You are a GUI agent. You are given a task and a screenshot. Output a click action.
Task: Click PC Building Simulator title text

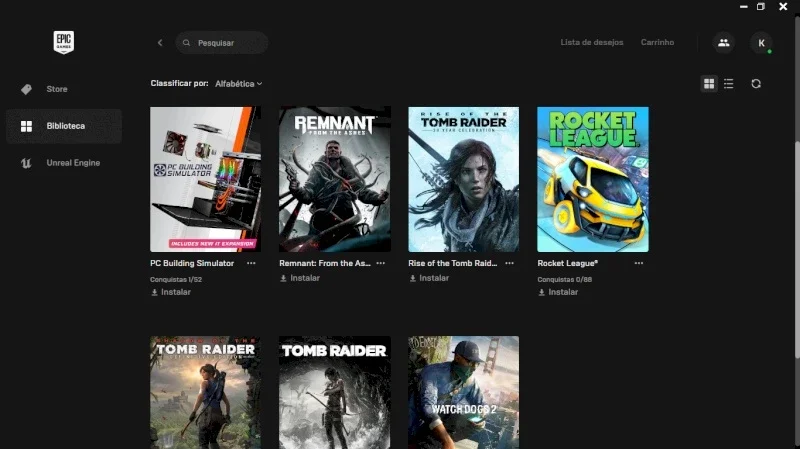[192, 263]
